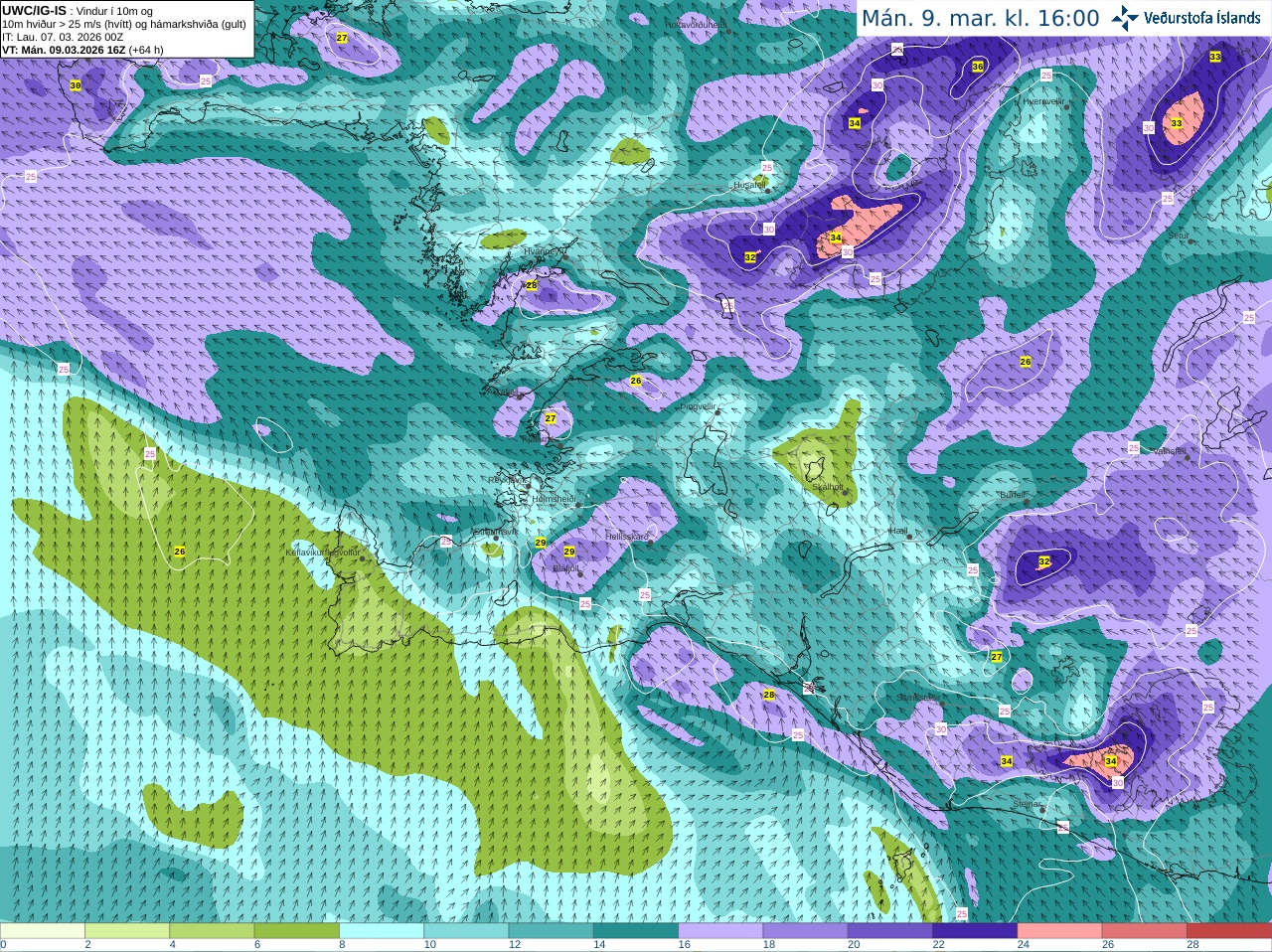Select the 10–12 m/s legend swatch
Screen dimensions: 1272x952
click(466, 931)
